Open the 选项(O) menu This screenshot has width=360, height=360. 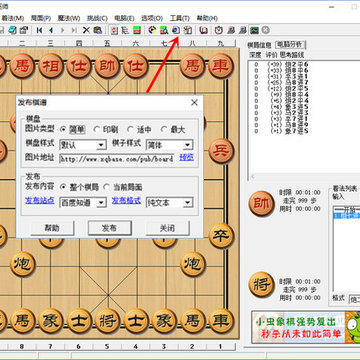[152, 18]
